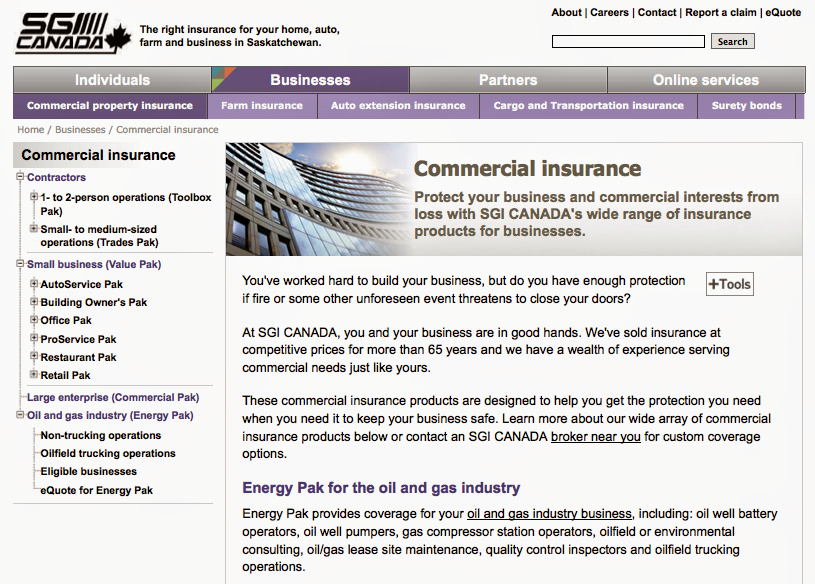The image size is (815, 584).
Task: Open Report a claim link
Action: point(720,12)
